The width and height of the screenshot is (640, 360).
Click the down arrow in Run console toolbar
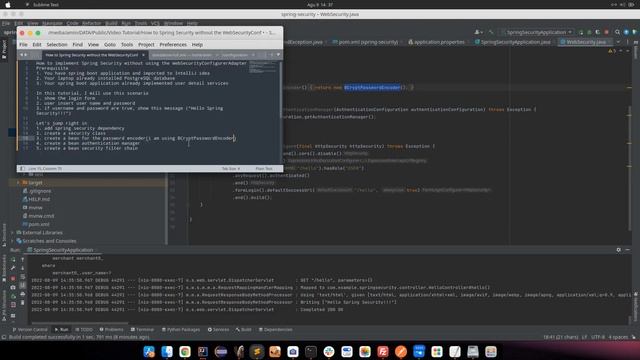[x=22, y=268]
